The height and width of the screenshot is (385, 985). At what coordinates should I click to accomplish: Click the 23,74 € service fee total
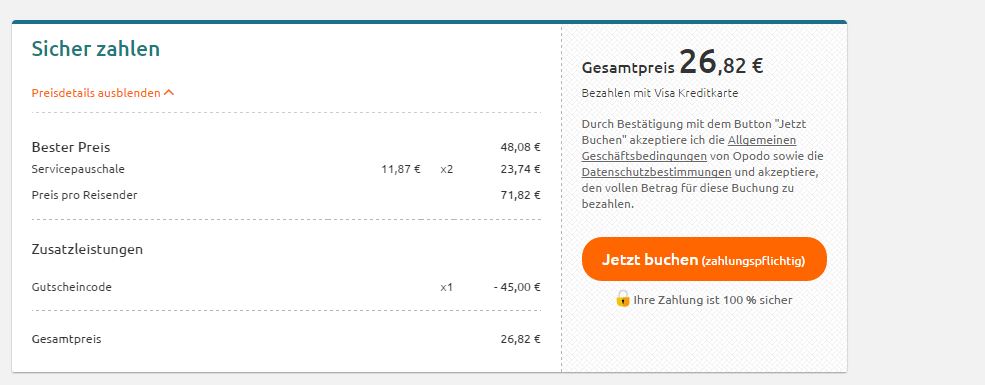[520, 169]
